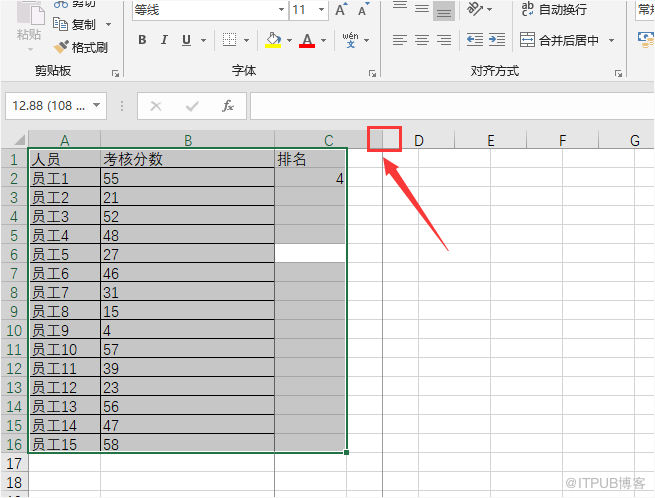Image resolution: width=655 pixels, height=498 pixels.
Task: Click the 粘贴 paste button
Action: 29,26
